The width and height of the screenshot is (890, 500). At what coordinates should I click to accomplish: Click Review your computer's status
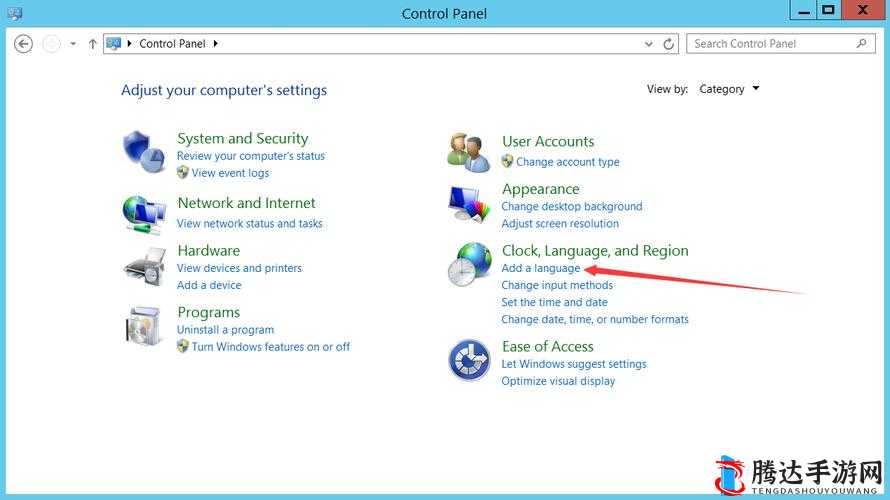coord(251,156)
